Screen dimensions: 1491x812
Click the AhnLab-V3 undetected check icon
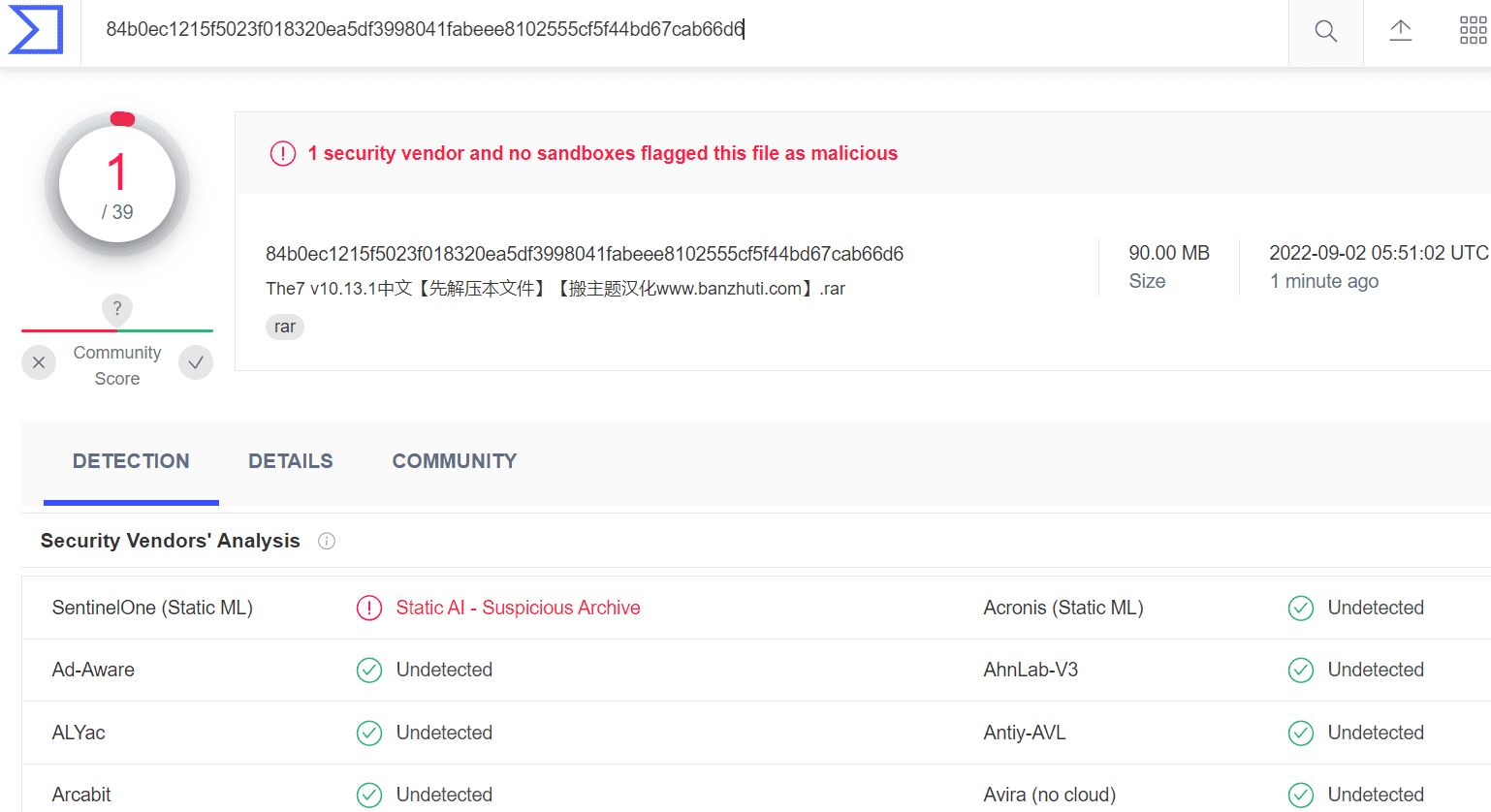(x=1301, y=670)
